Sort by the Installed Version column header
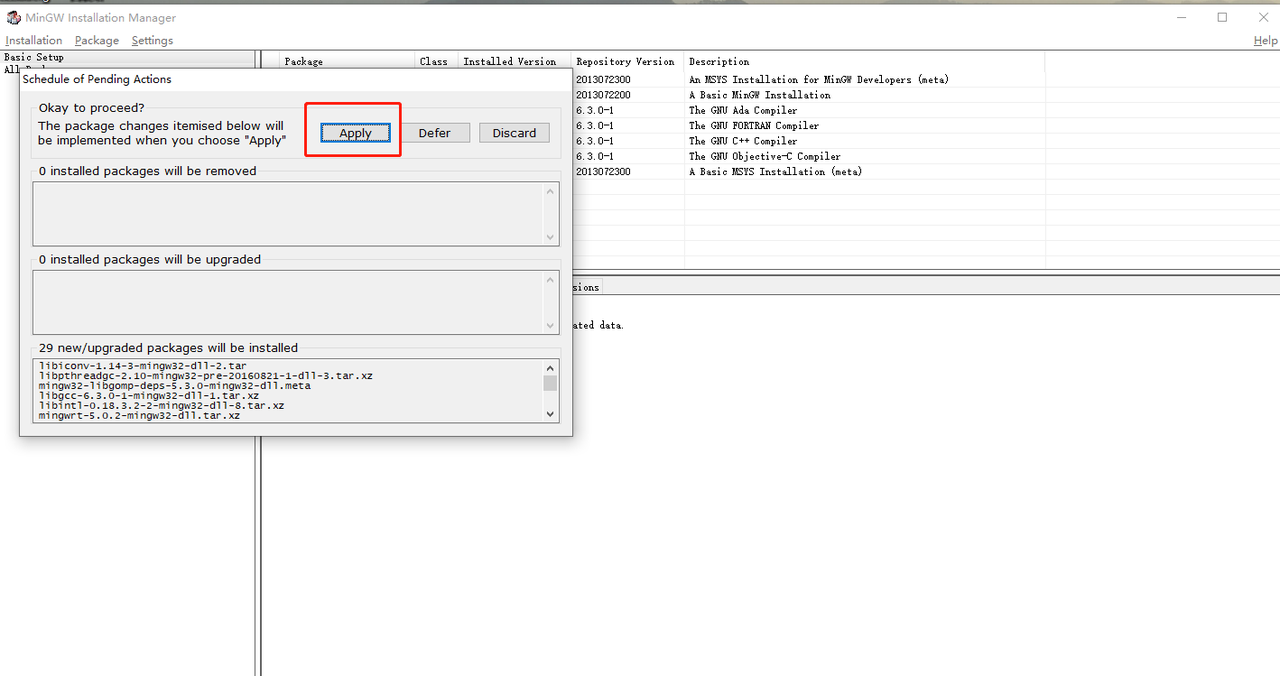 pyautogui.click(x=514, y=61)
